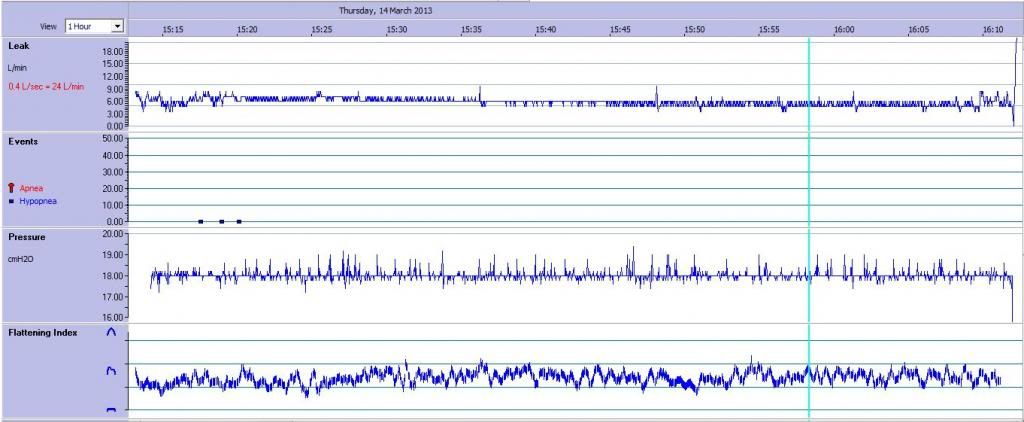
Task: Click the Leak graph panel label
Action: [x=19, y=46]
